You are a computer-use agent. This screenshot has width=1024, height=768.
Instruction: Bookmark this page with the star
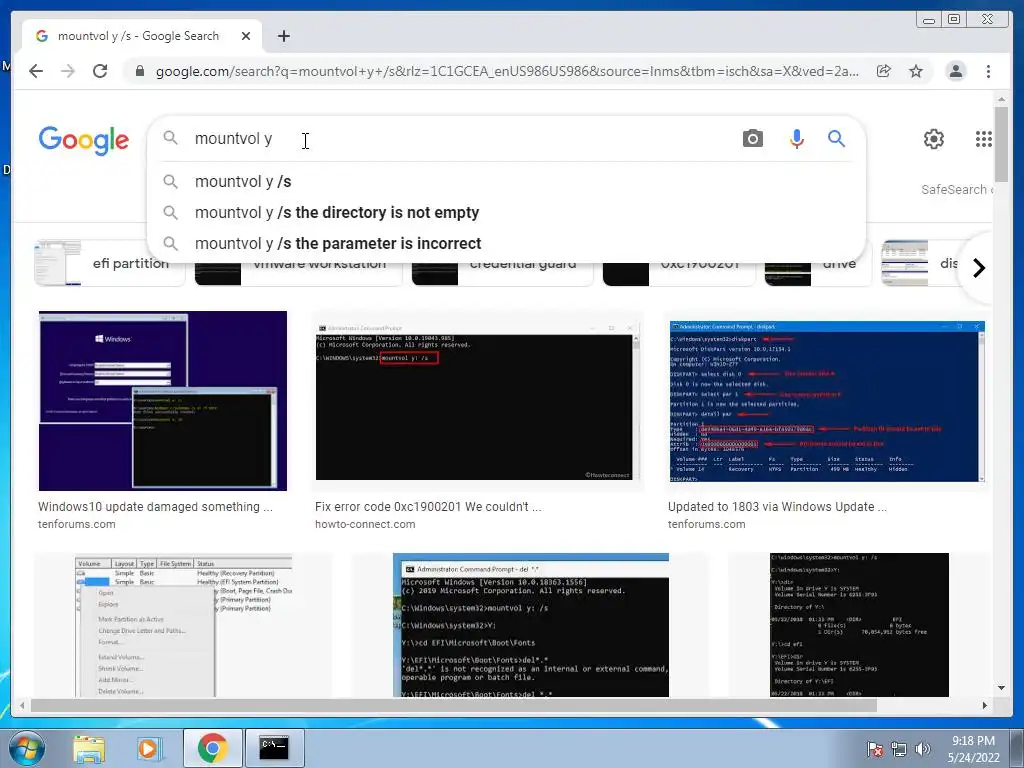pos(916,71)
